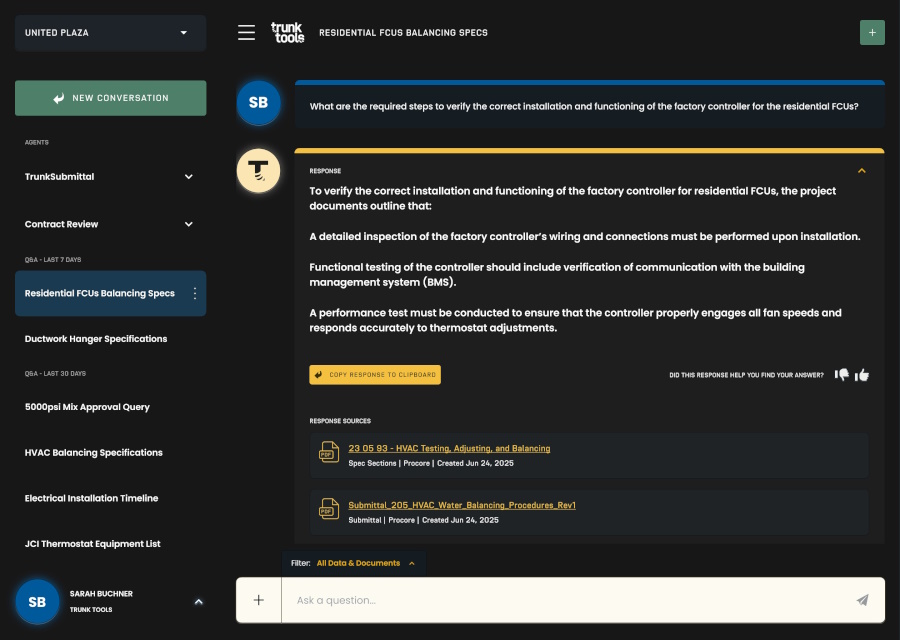Click the send message arrow icon
900x640 pixels.
pos(862,600)
